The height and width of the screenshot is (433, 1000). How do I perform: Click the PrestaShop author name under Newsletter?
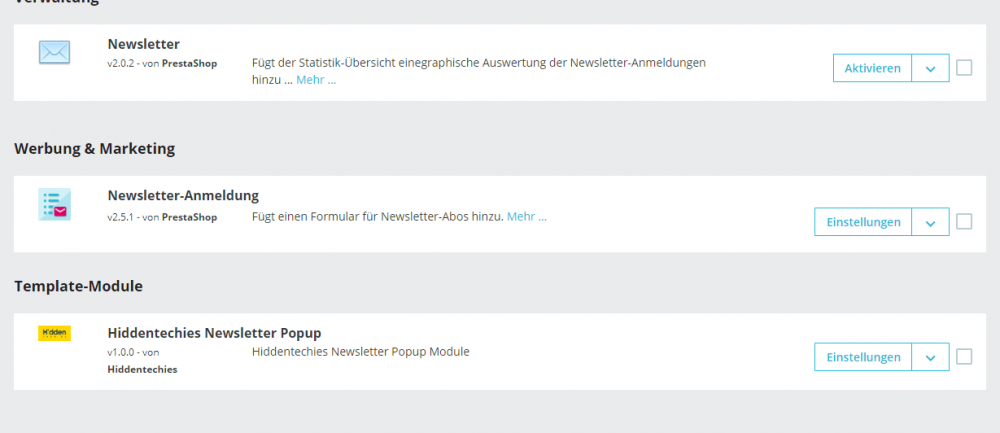coord(189,63)
